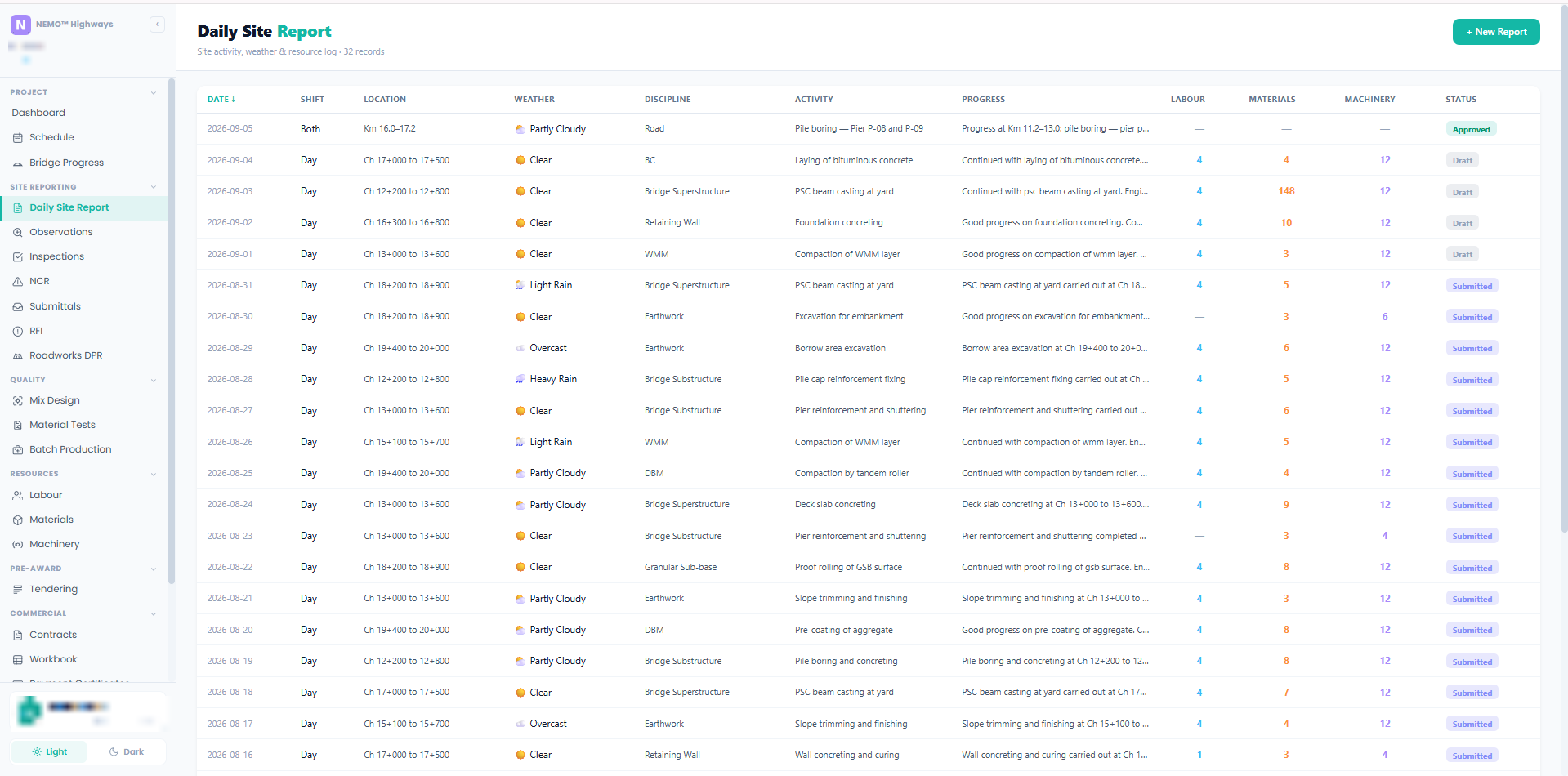This screenshot has width=1568, height=776.
Task: Click the Daily Site Report document icon
Action: point(18,208)
